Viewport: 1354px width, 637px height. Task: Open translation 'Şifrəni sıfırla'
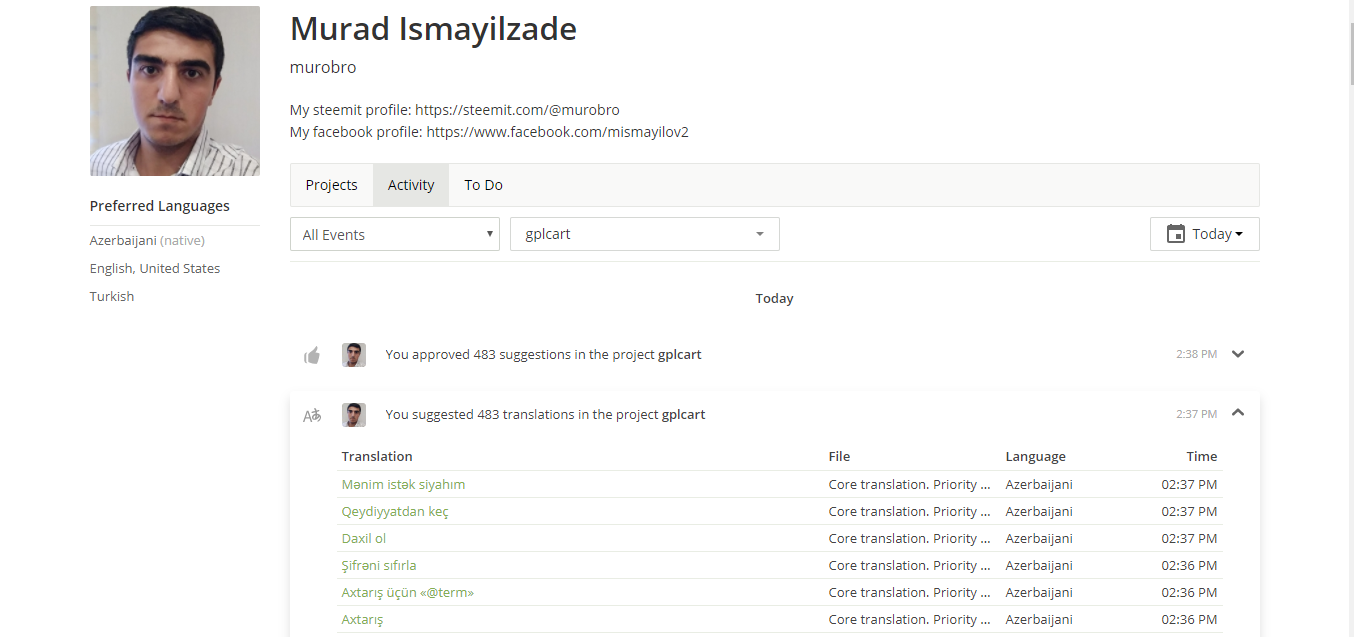coord(379,565)
